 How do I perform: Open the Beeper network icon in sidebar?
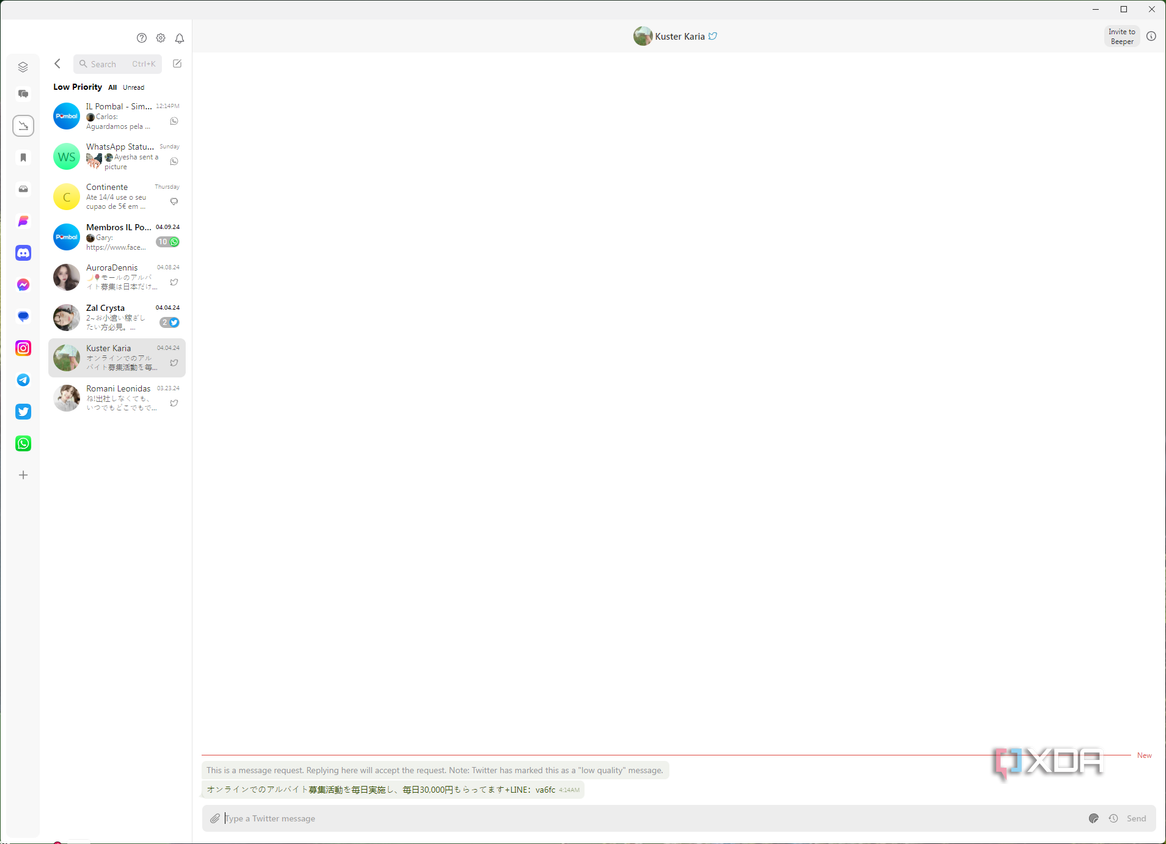(x=23, y=221)
